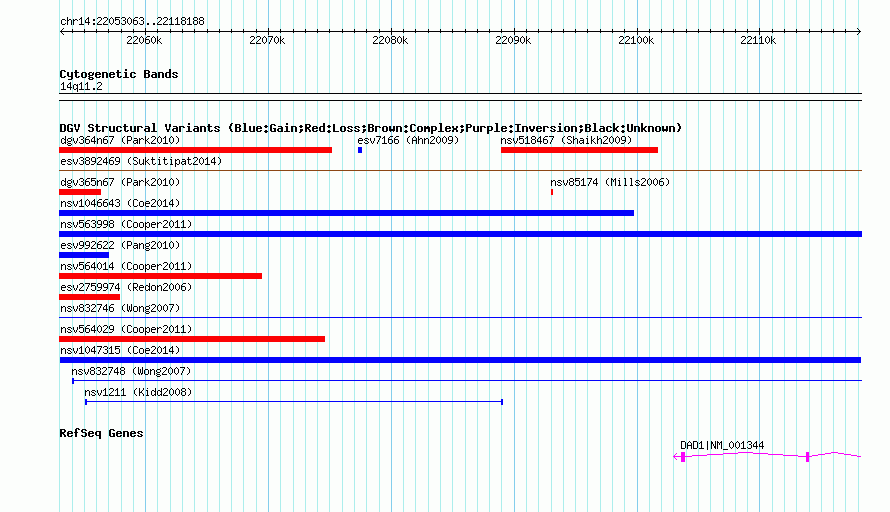Viewport: 890px width, 512px height.
Task: Click the 22060k ruler tick label
Action: pyautogui.click(x=144, y=40)
